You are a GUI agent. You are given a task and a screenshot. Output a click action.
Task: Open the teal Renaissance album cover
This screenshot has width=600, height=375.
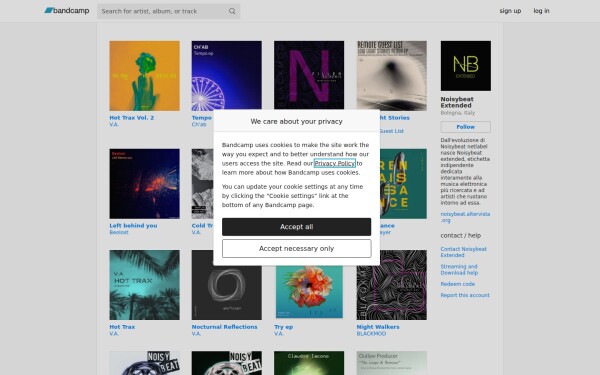pyautogui.click(x=403, y=184)
